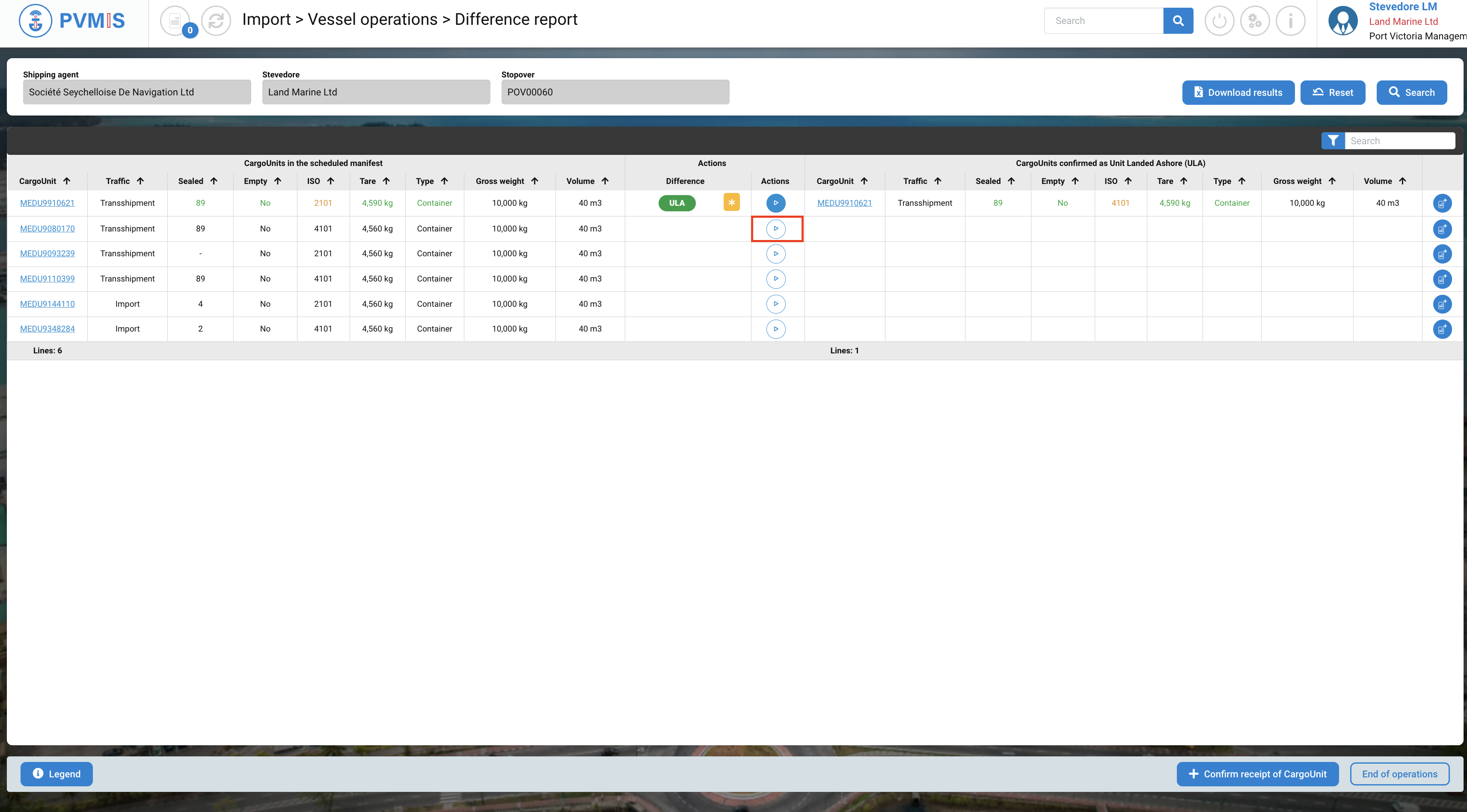Open the MEDU9144110 cargo unit link
Screen dimensions: 1467x812
coord(47,303)
